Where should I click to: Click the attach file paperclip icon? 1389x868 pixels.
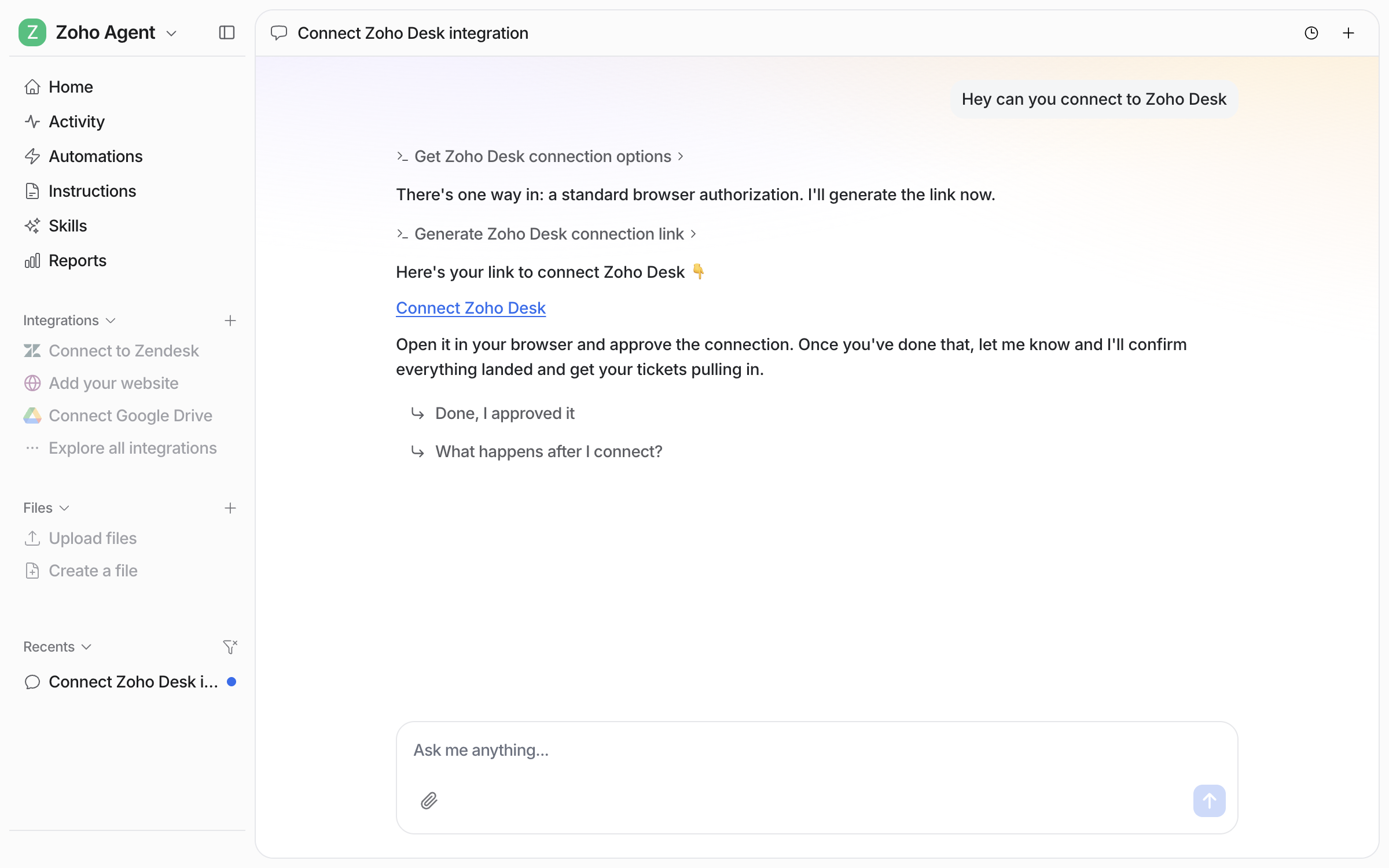(429, 801)
